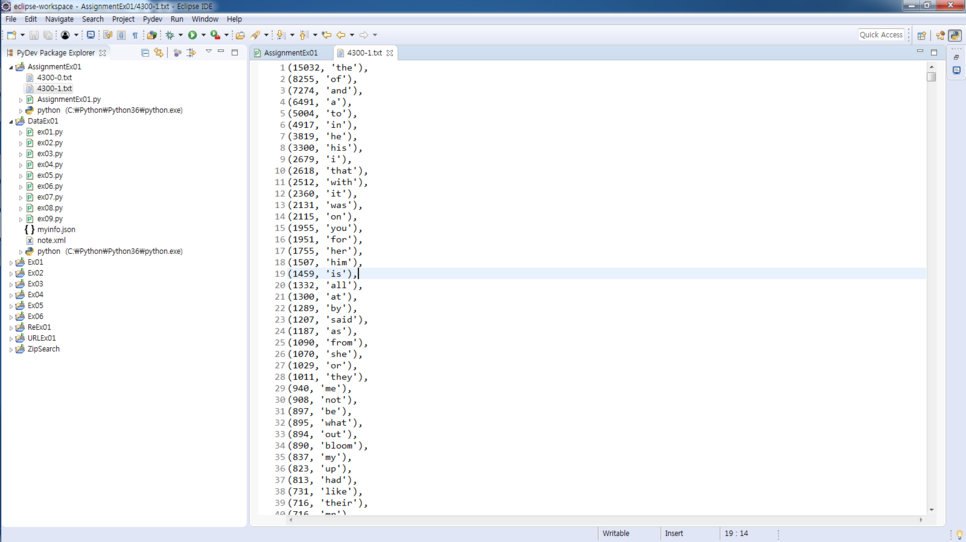Image resolution: width=966 pixels, height=542 pixels.
Task: Toggle Link with Editor in Package Explorer
Action: pyautogui.click(x=159, y=53)
